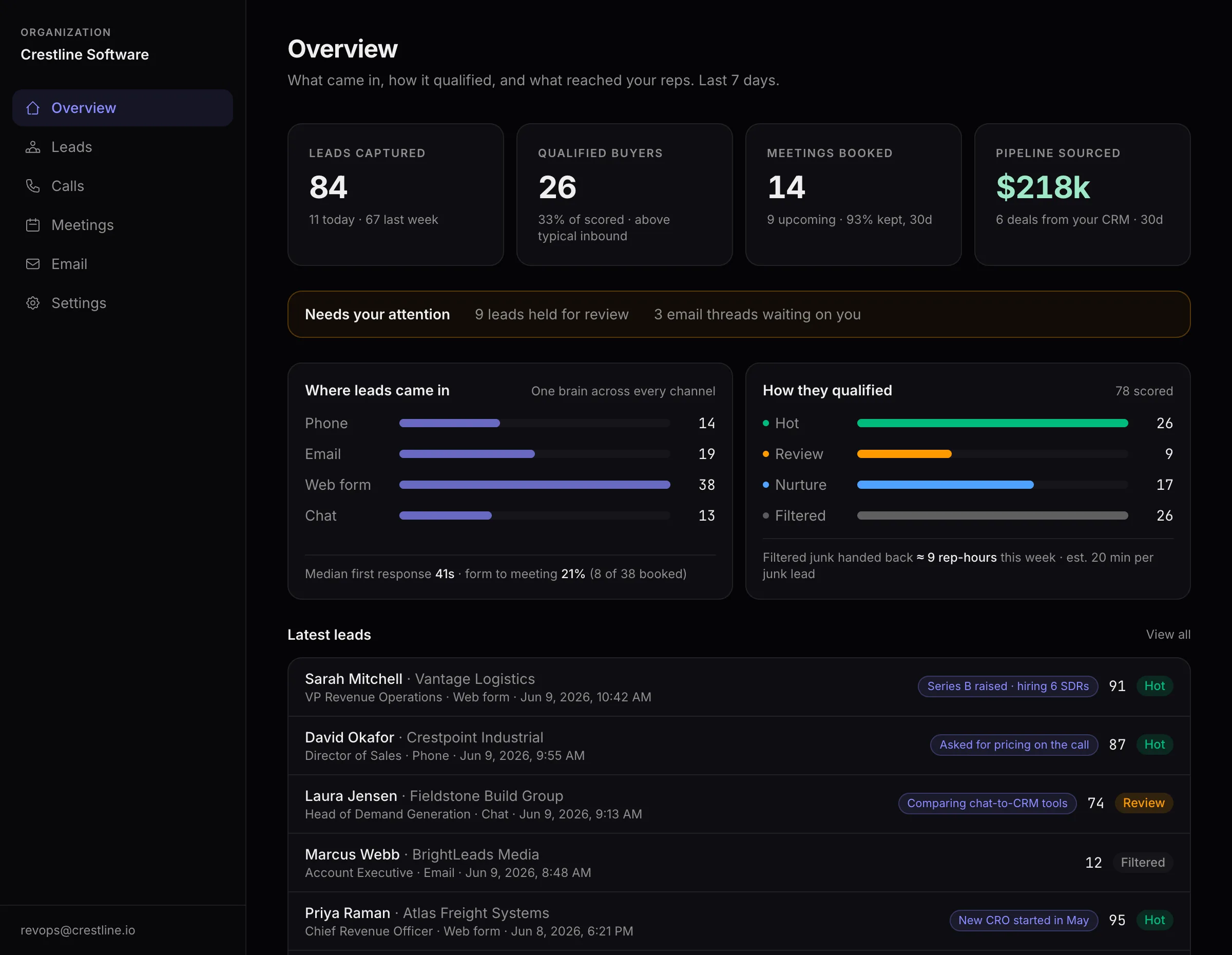
Task: Open Sarah Mitchell lead row
Action: click(739, 687)
